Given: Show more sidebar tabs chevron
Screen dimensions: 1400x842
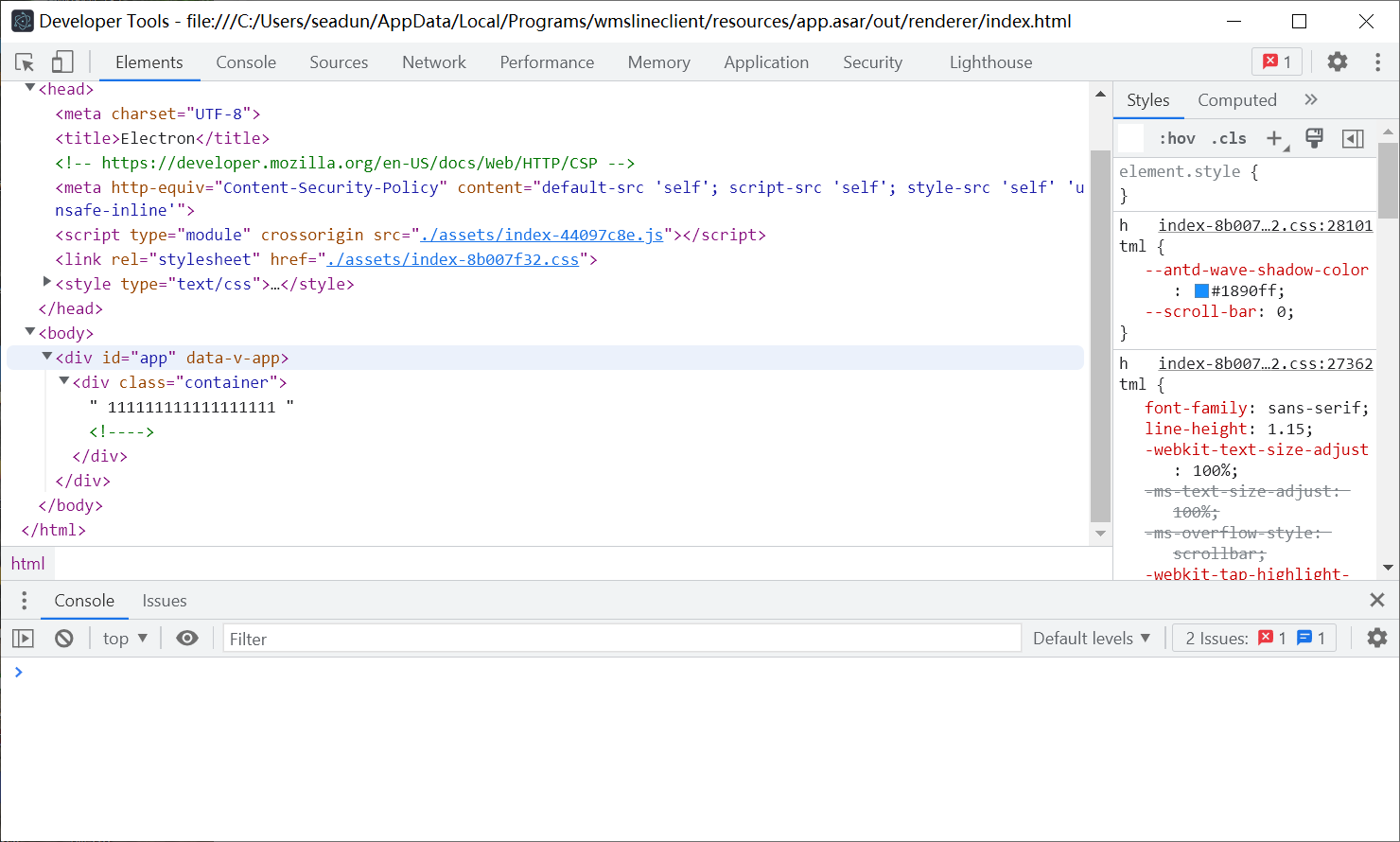Looking at the screenshot, I should point(1311,100).
